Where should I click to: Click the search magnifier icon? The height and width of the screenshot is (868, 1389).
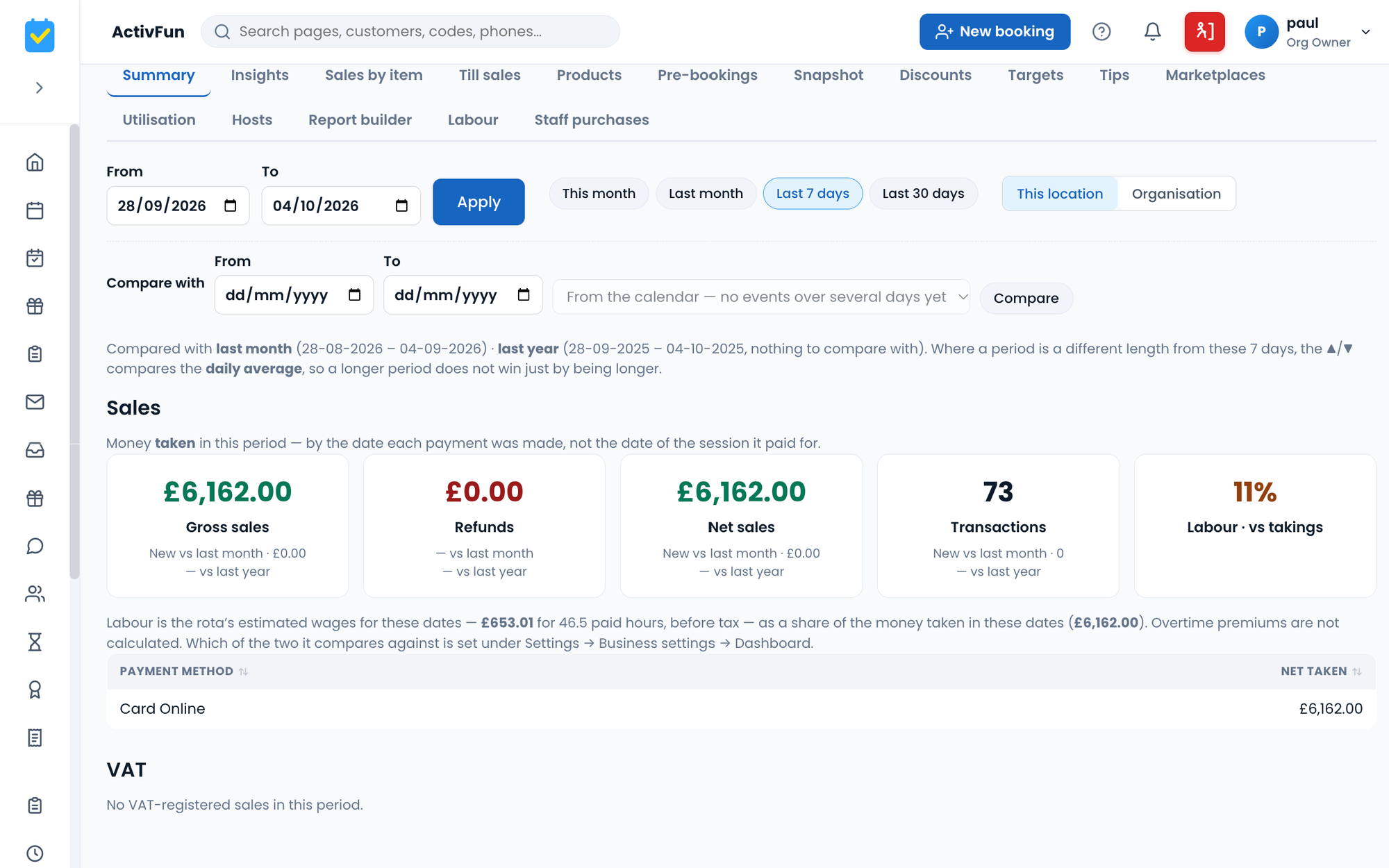222,31
